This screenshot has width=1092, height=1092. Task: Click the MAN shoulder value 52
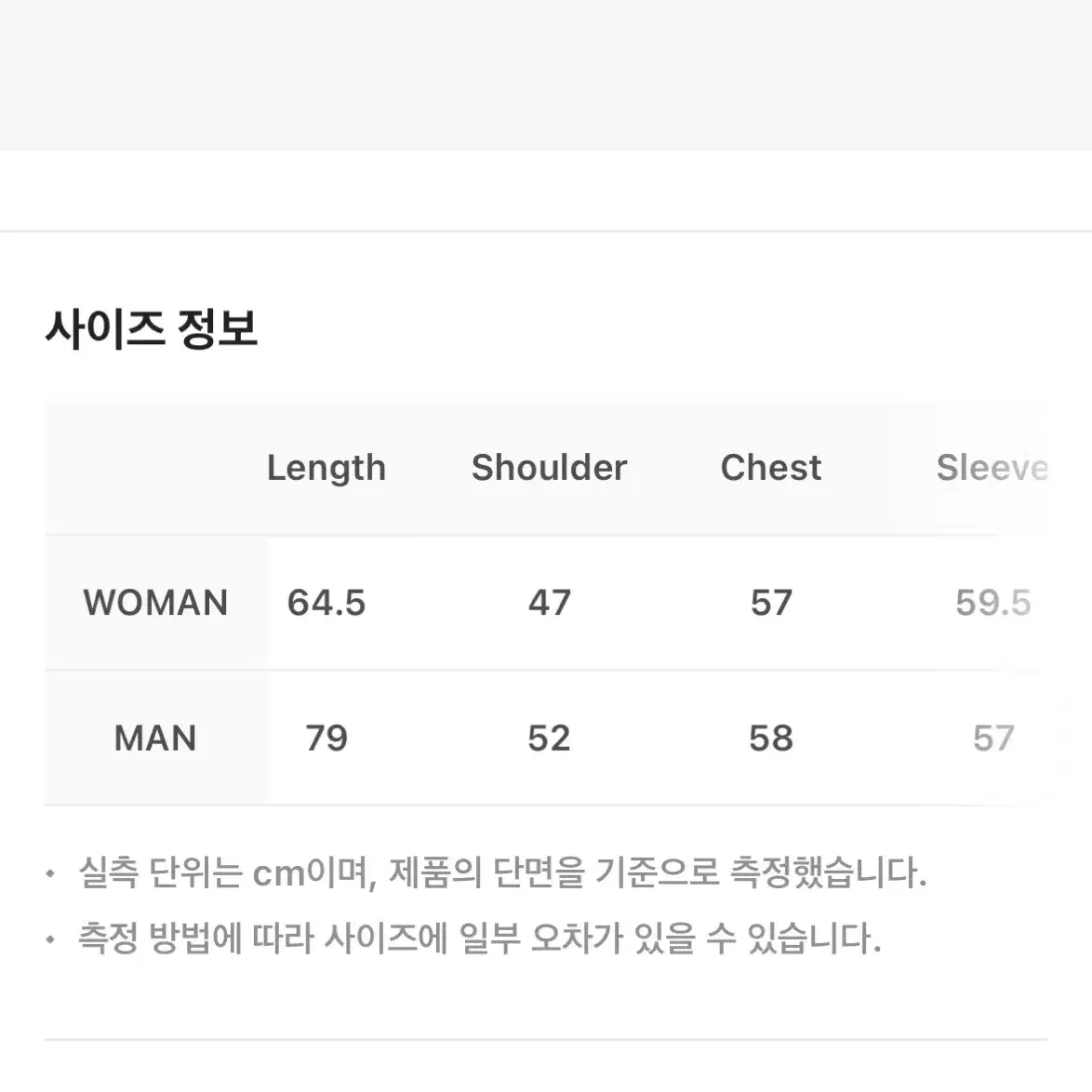coord(549,739)
